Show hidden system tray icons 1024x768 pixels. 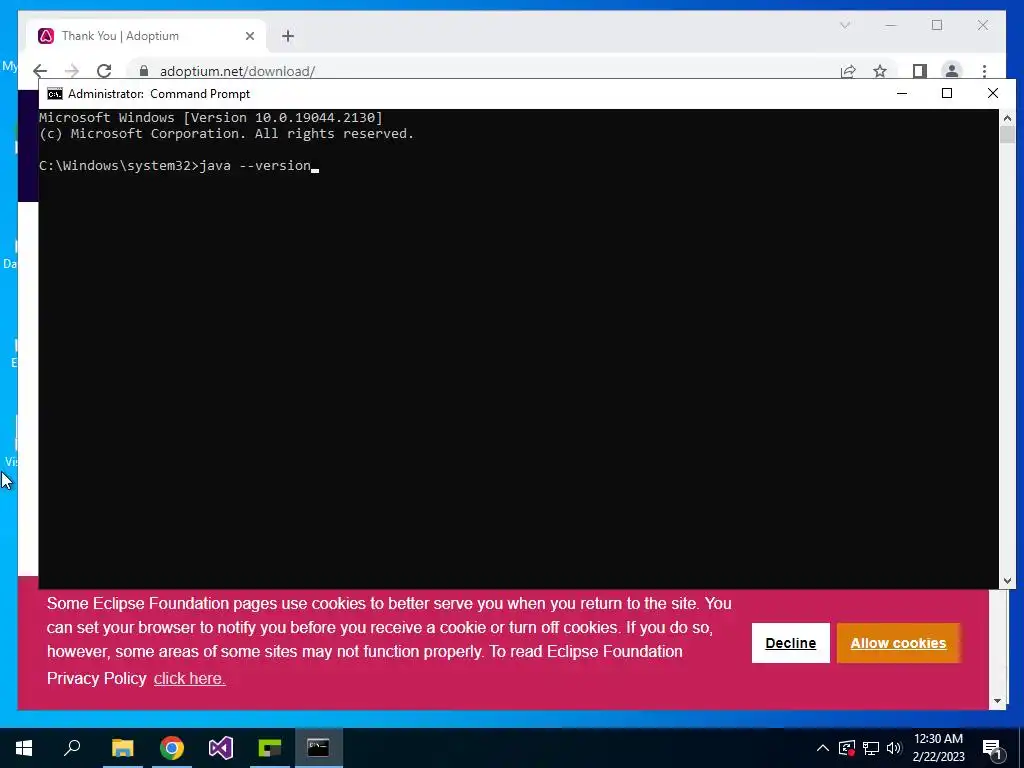tap(823, 748)
